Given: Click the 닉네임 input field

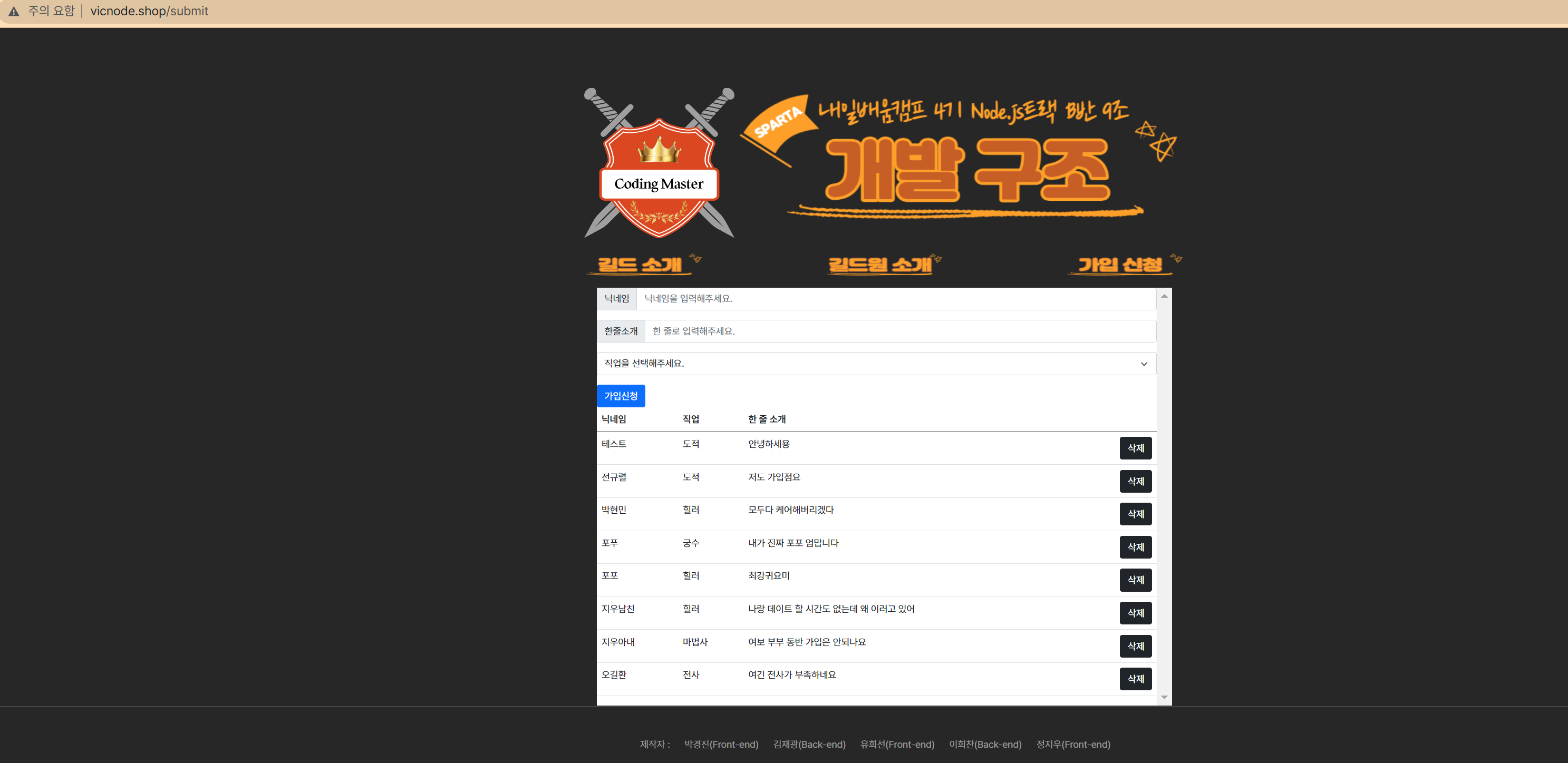Looking at the screenshot, I should click(895, 298).
